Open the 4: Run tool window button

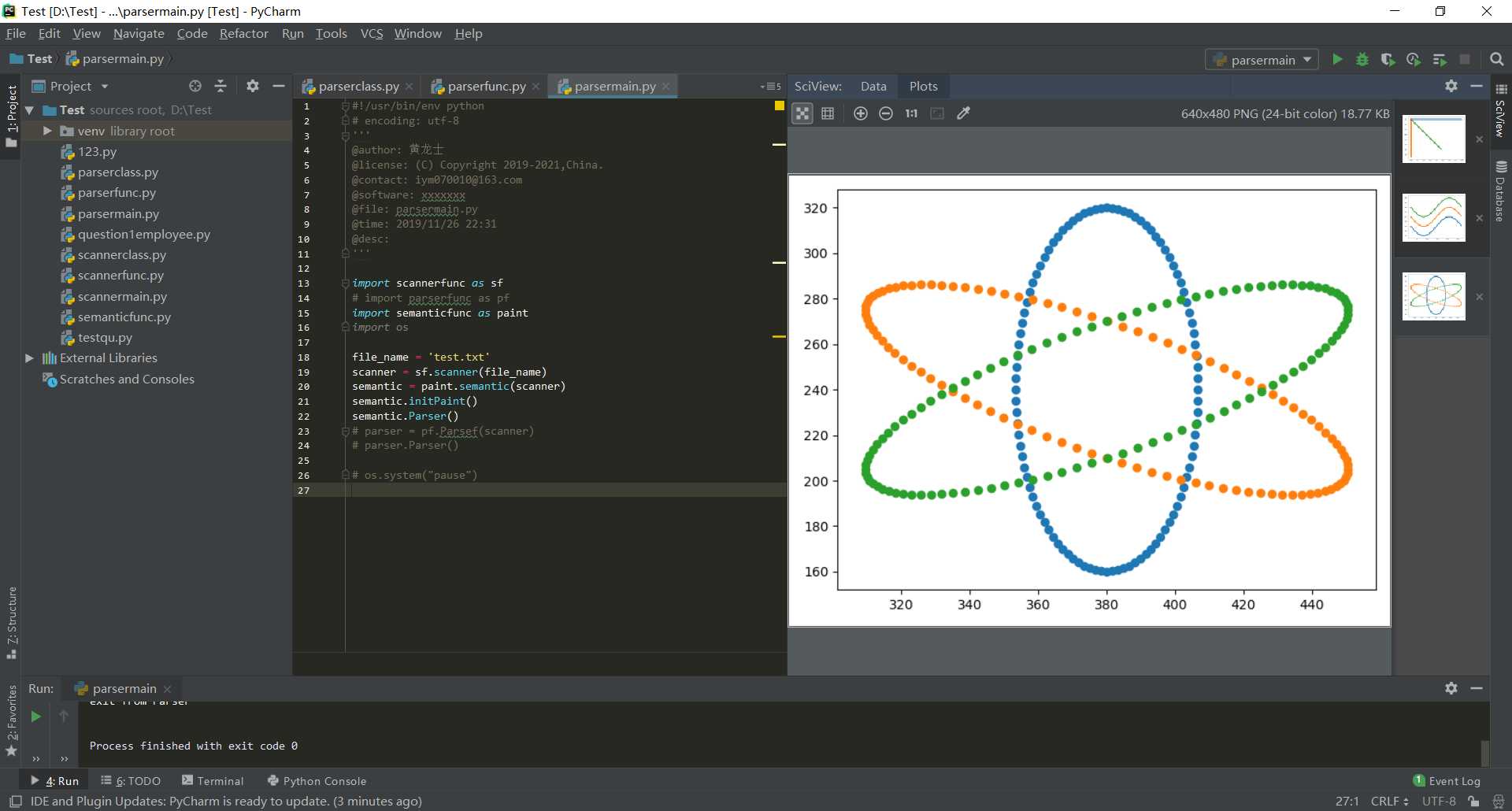point(54,781)
